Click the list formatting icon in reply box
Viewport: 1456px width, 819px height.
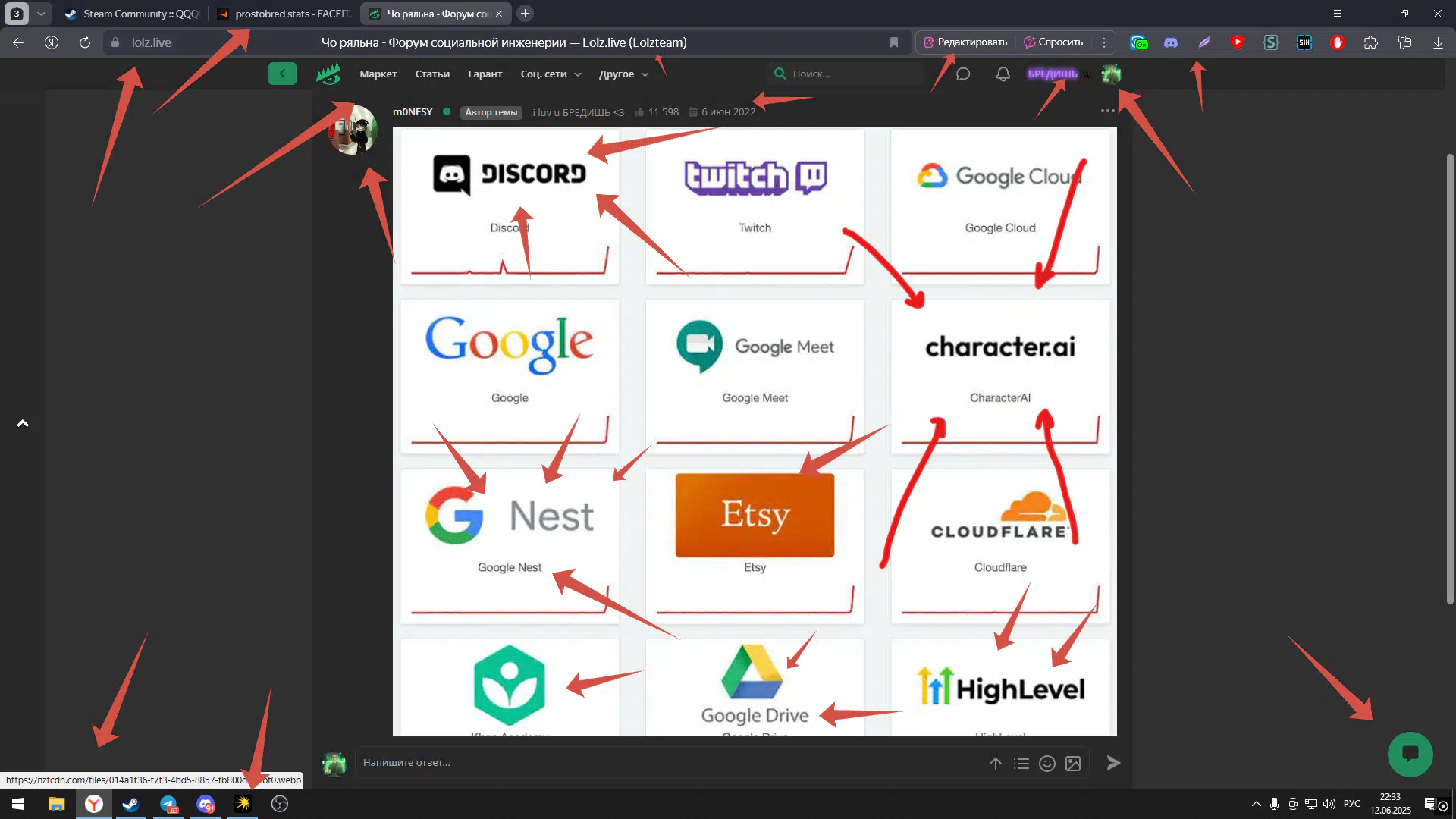pos(1021,764)
